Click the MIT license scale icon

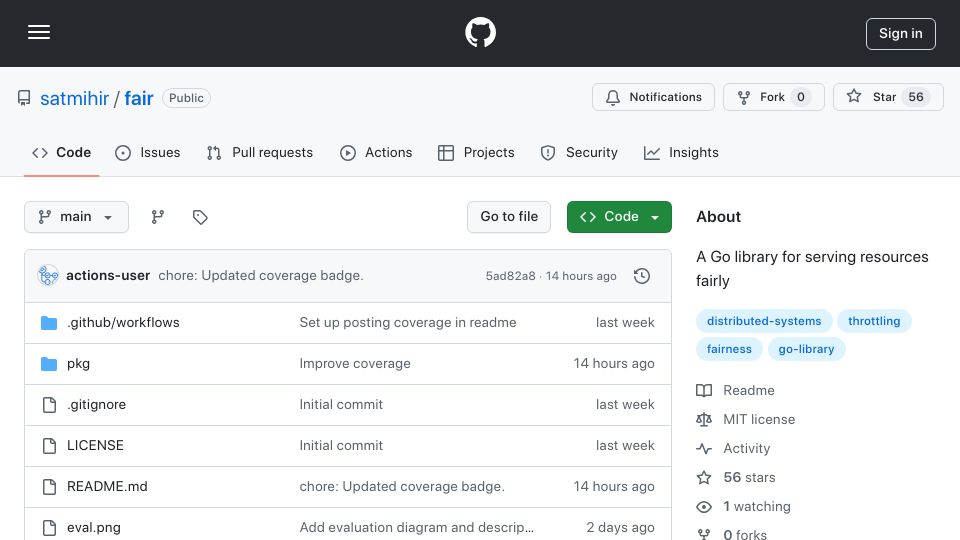[x=704, y=419]
